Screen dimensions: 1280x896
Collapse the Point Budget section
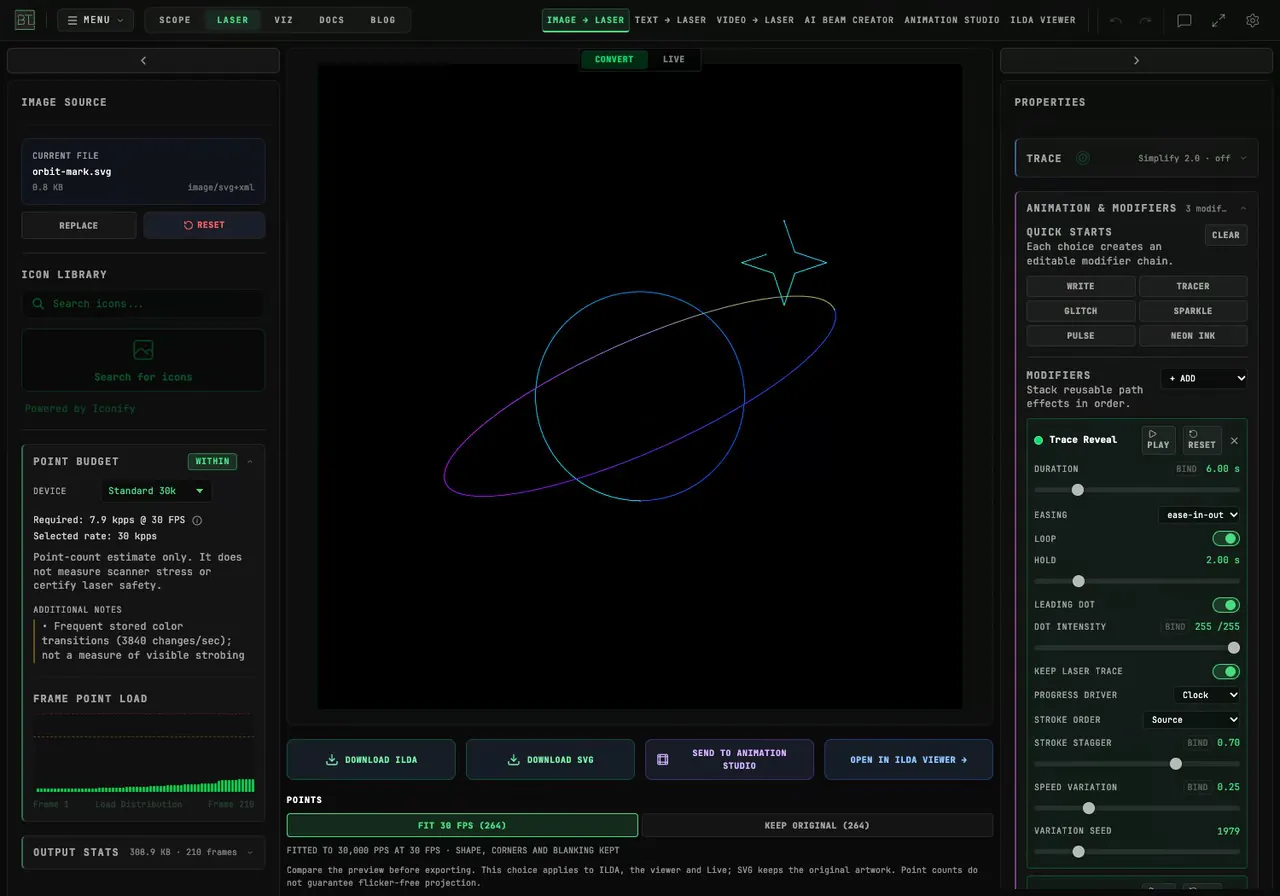pyautogui.click(x=250, y=461)
